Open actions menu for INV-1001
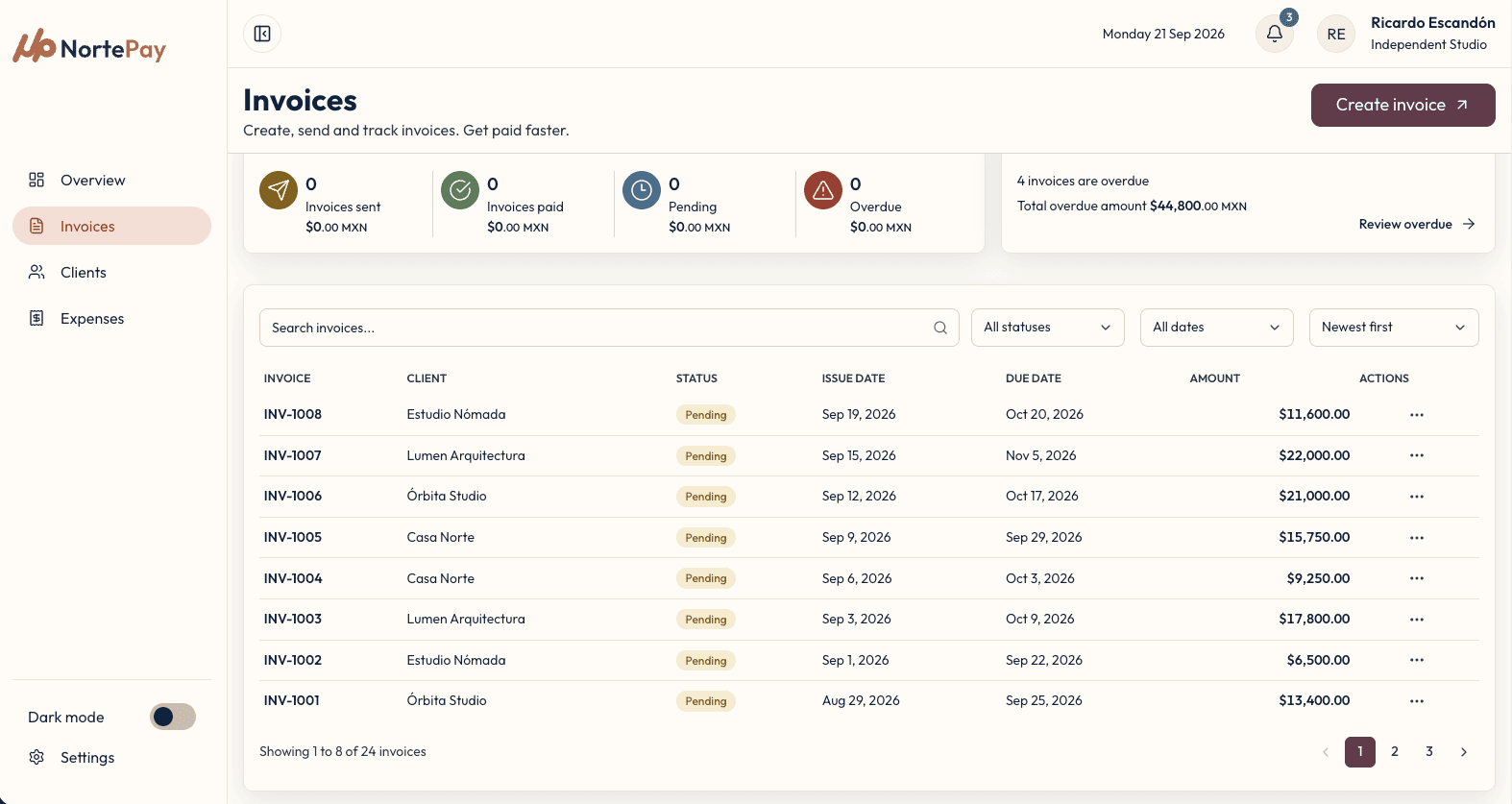Image resolution: width=1512 pixels, height=804 pixels. coord(1417,701)
